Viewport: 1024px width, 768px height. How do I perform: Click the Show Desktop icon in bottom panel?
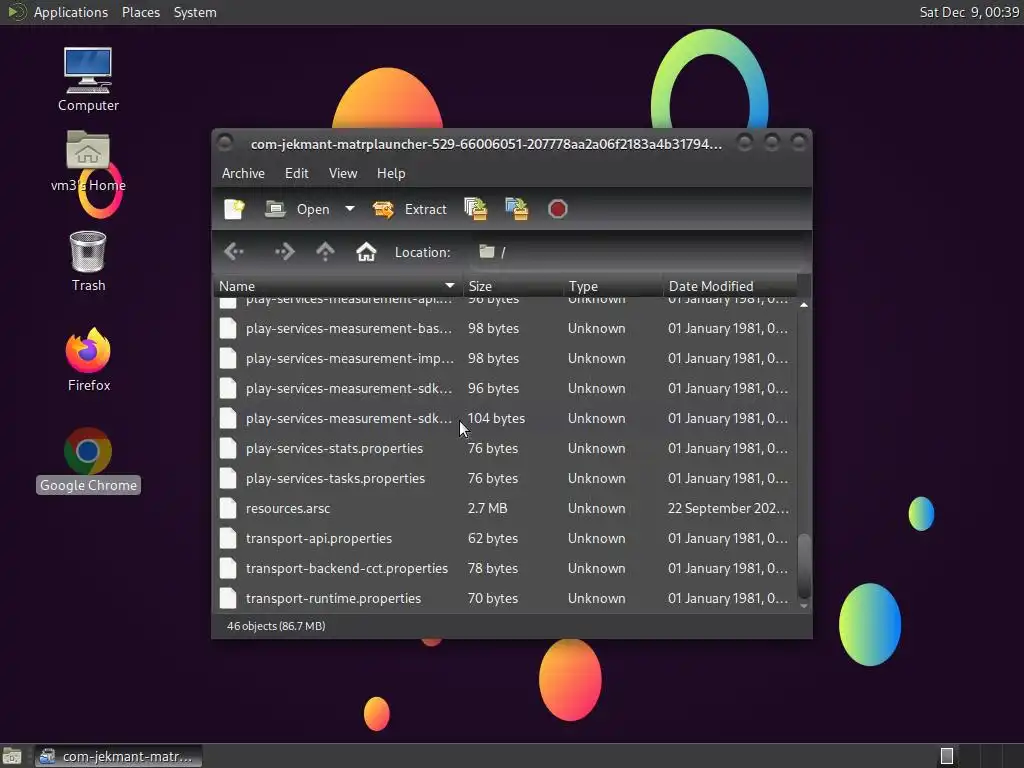(12, 756)
